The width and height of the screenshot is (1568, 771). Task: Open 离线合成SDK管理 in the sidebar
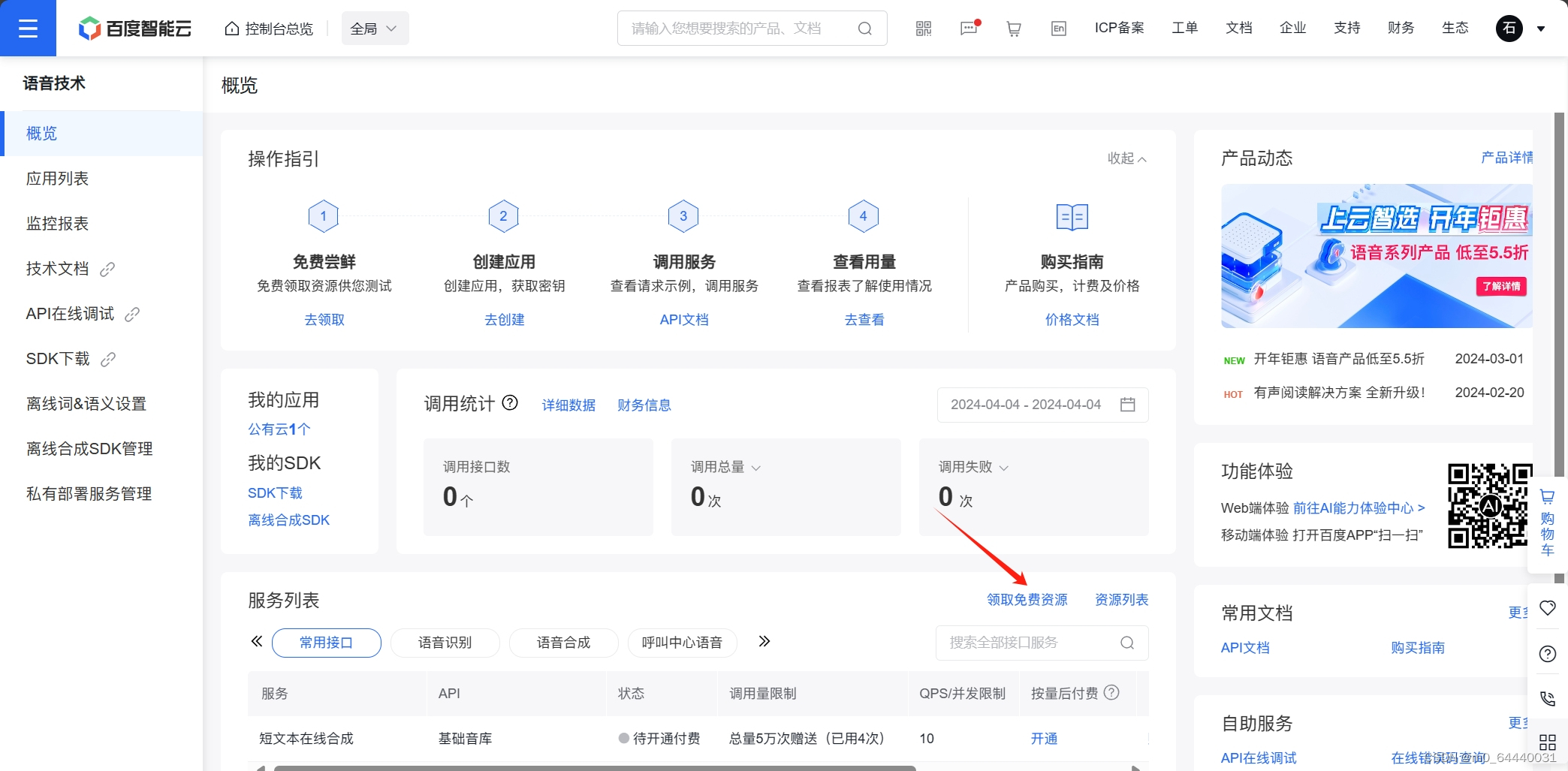[x=101, y=449]
